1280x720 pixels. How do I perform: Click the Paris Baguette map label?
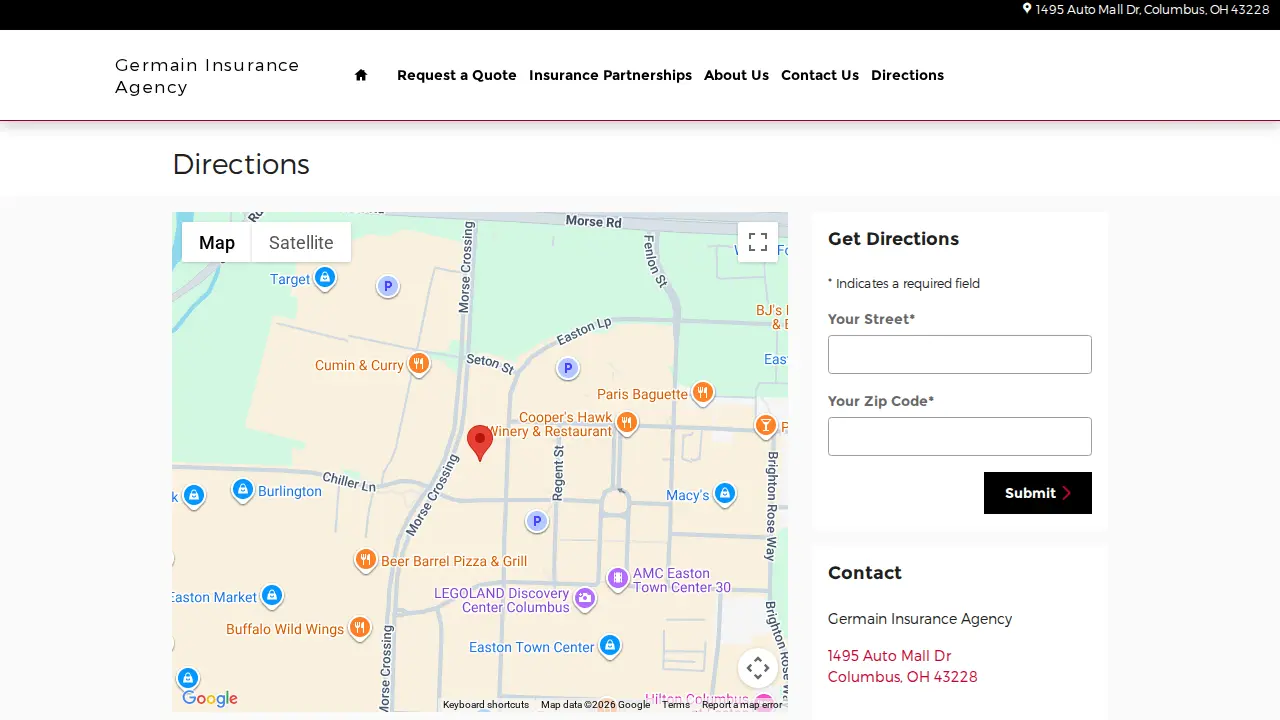pos(642,394)
